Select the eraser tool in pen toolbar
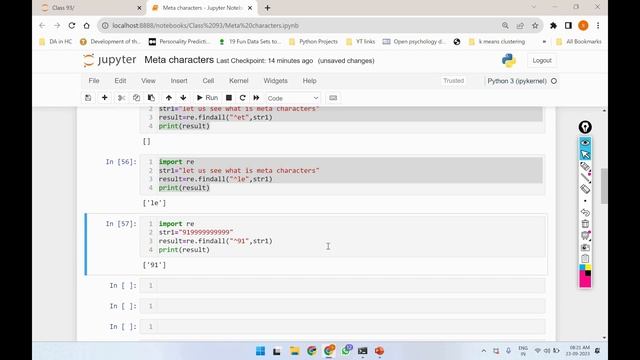The width and height of the screenshot is (640, 360). pyautogui.click(x=585, y=189)
